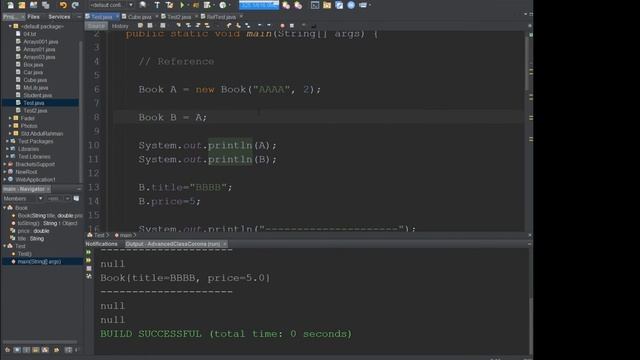This screenshot has height=360, width=640.
Task: Click the second re-run icon in Output
Action: tap(89, 260)
